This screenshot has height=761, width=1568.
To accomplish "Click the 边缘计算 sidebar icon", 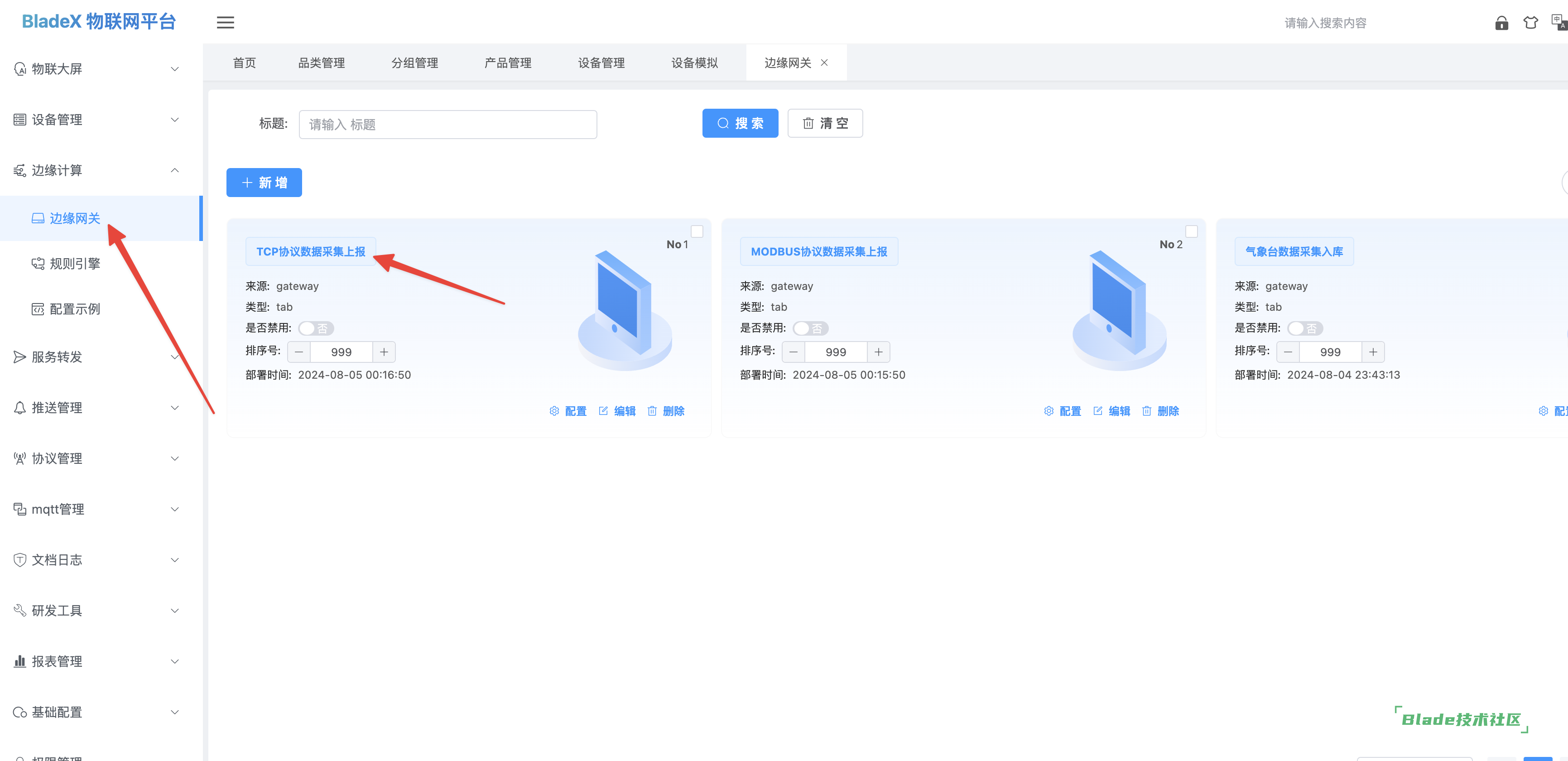I will [x=20, y=170].
